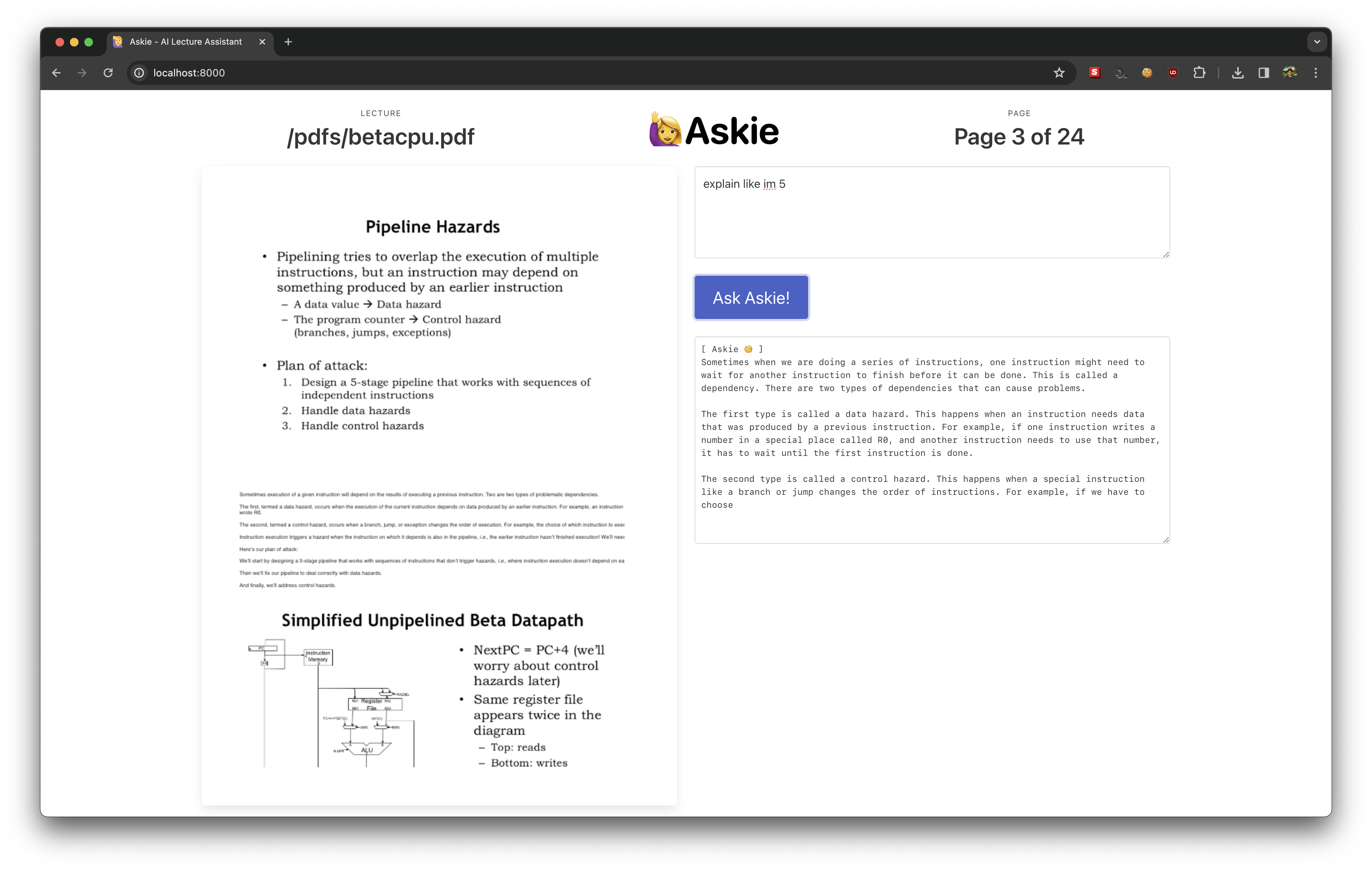
Task: Open the Chrome profile avatar
Action: (1290, 73)
